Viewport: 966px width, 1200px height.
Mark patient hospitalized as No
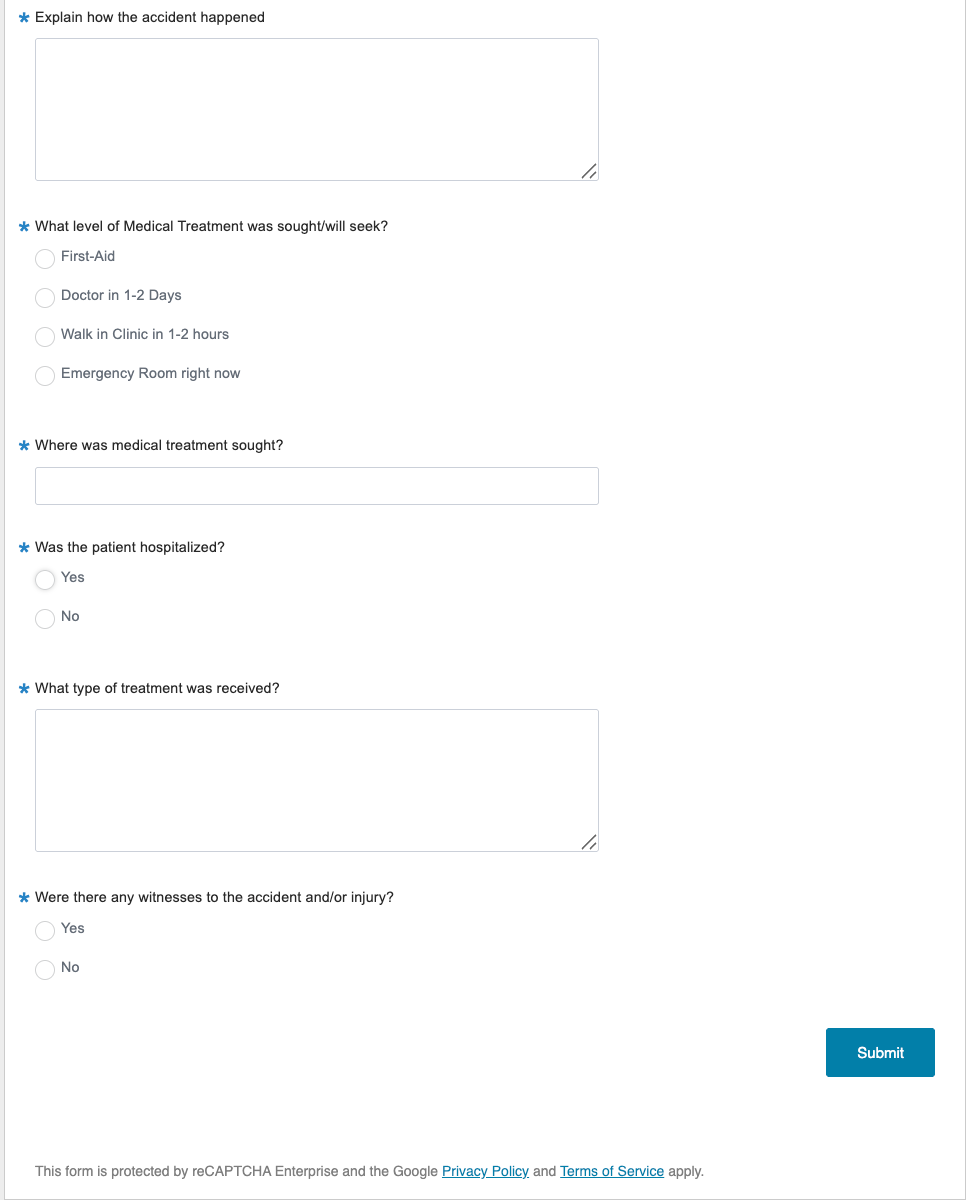coord(45,619)
